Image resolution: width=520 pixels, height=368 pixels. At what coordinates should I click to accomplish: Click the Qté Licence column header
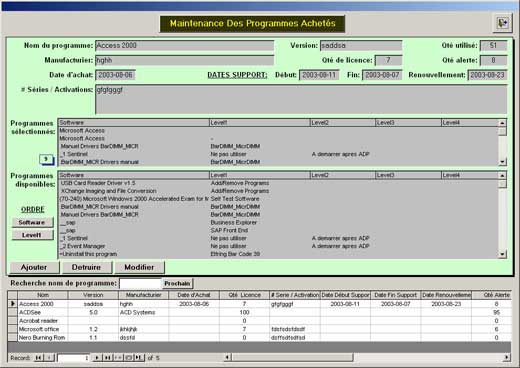coord(244,295)
